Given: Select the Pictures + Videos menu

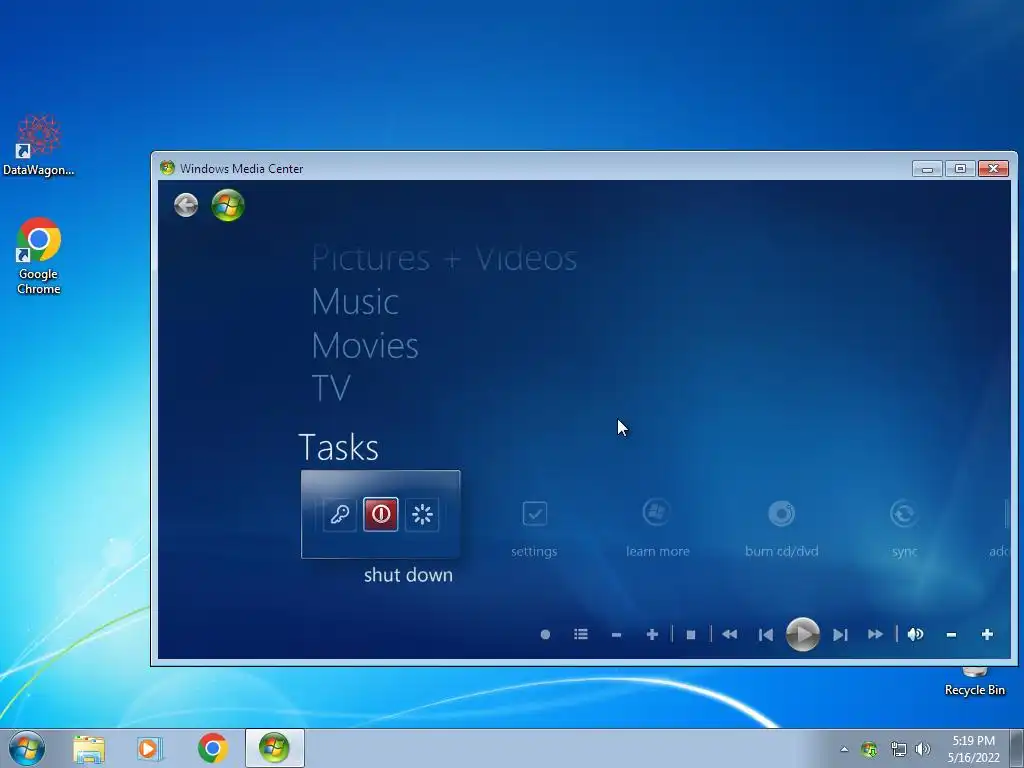Looking at the screenshot, I should point(444,258).
